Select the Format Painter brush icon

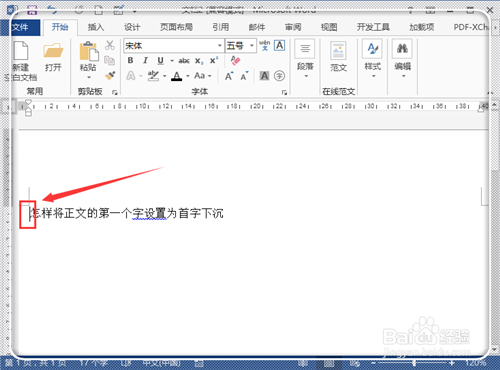[x=110, y=76]
